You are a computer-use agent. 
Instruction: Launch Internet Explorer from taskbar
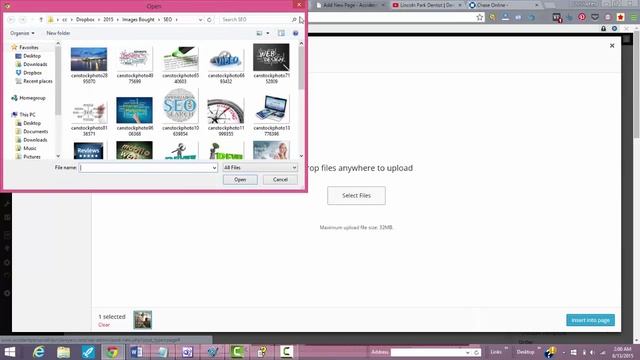click(38, 352)
